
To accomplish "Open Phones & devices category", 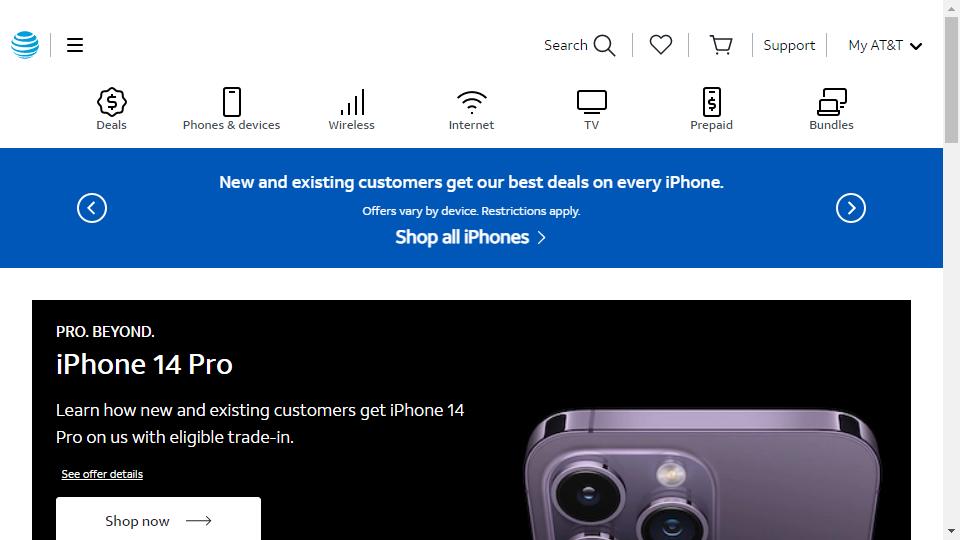I will (231, 110).
